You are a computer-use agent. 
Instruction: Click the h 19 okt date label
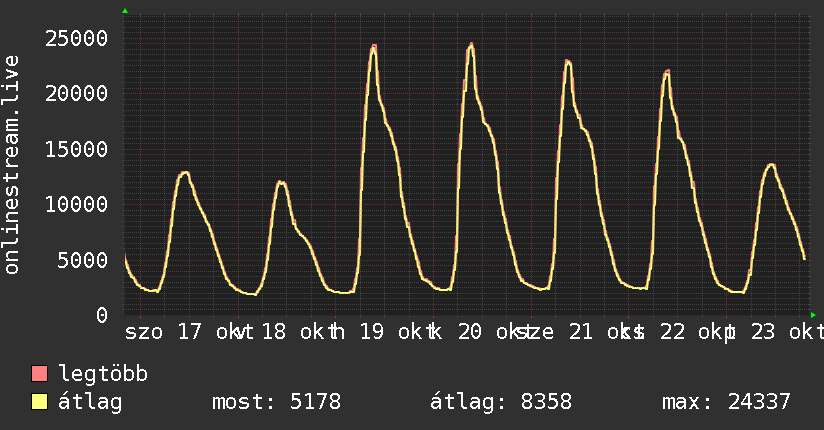point(377,332)
